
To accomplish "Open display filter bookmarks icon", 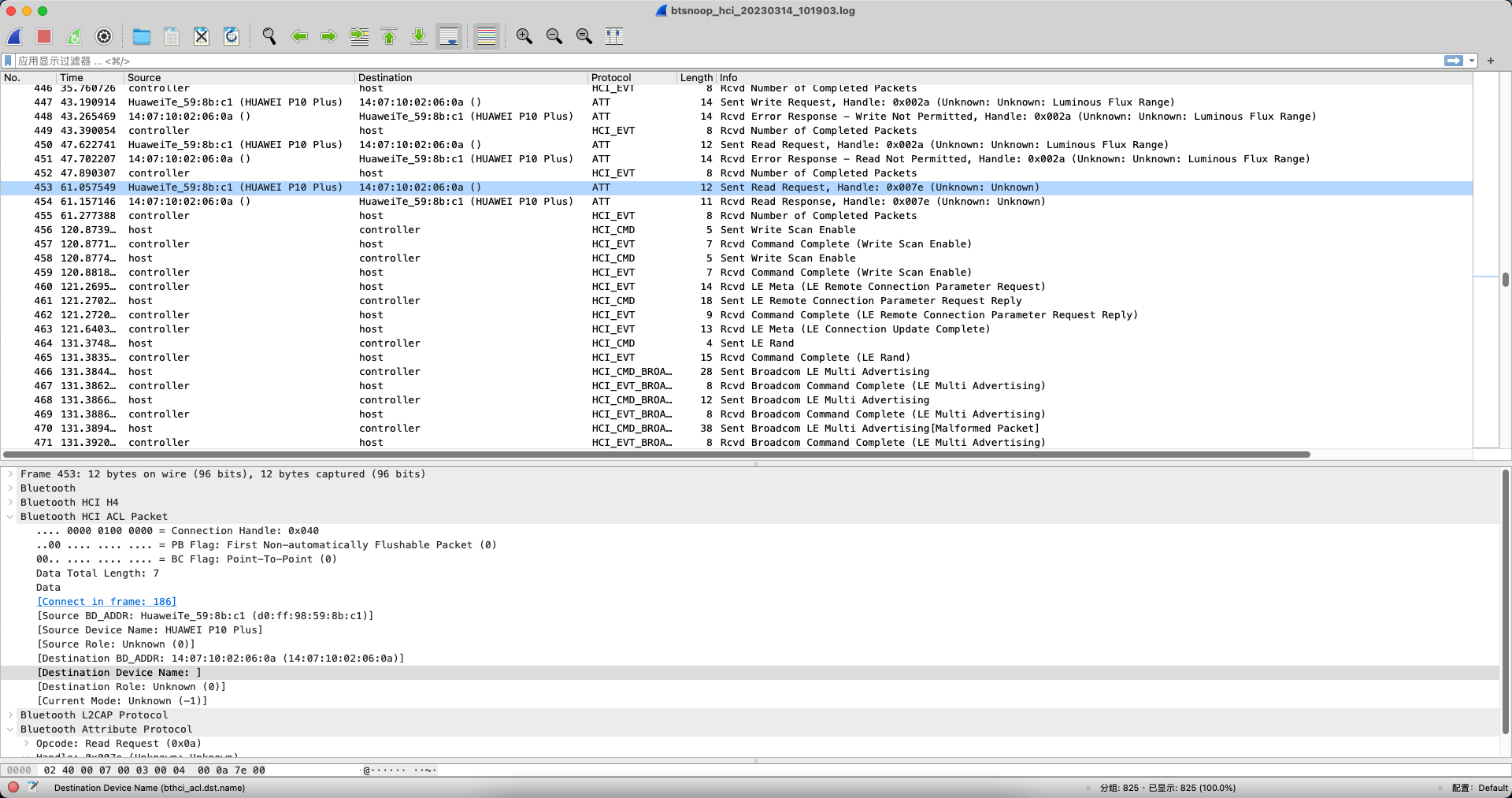I will [8, 61].
